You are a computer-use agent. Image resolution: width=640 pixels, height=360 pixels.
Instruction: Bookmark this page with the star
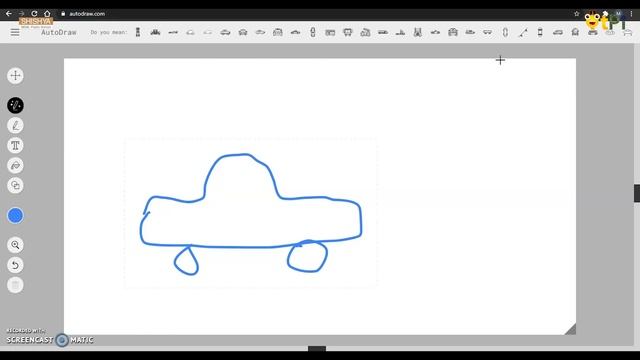576,13
